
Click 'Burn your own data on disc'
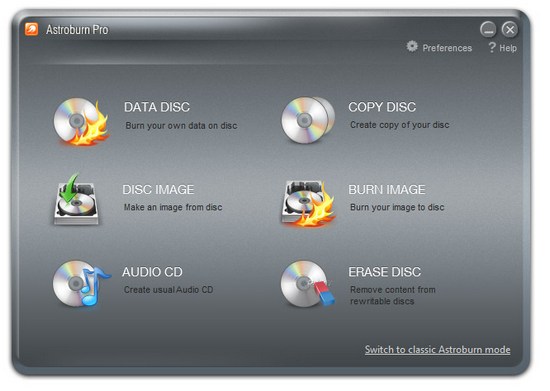pos(181,126)
